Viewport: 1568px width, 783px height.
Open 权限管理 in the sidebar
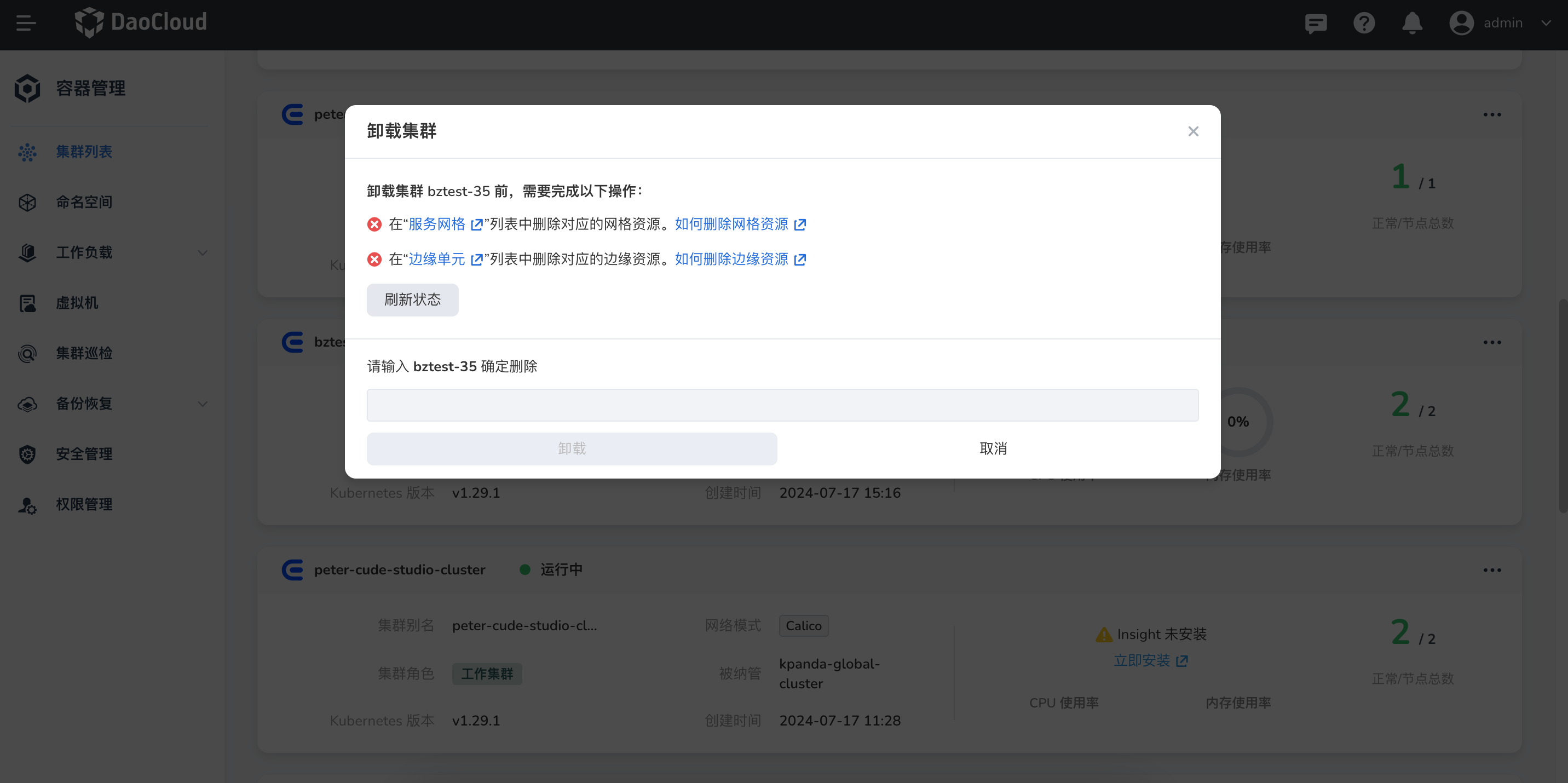84,504
